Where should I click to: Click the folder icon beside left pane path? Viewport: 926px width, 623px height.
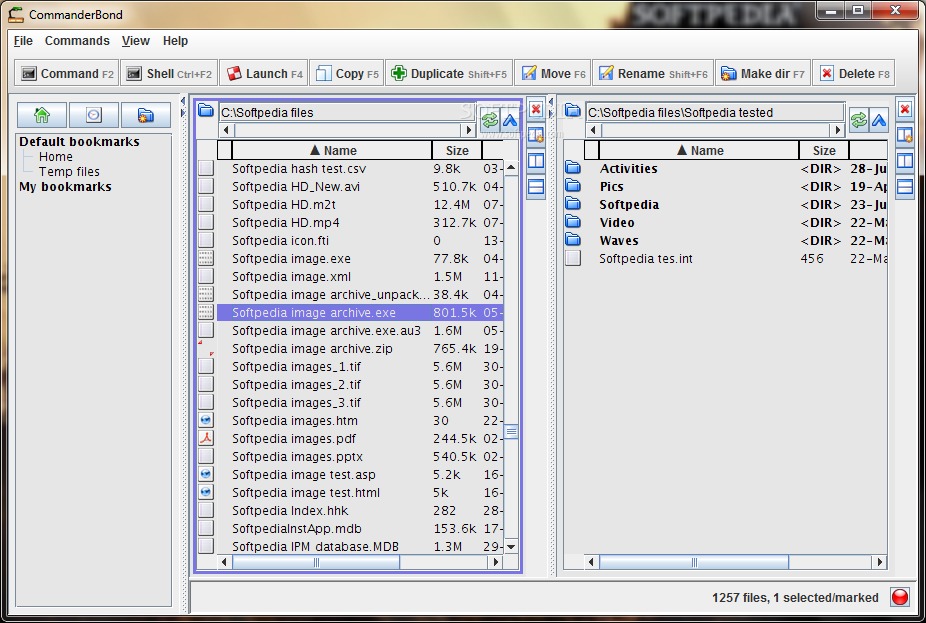pyautogui.click(x=206, y=110)
